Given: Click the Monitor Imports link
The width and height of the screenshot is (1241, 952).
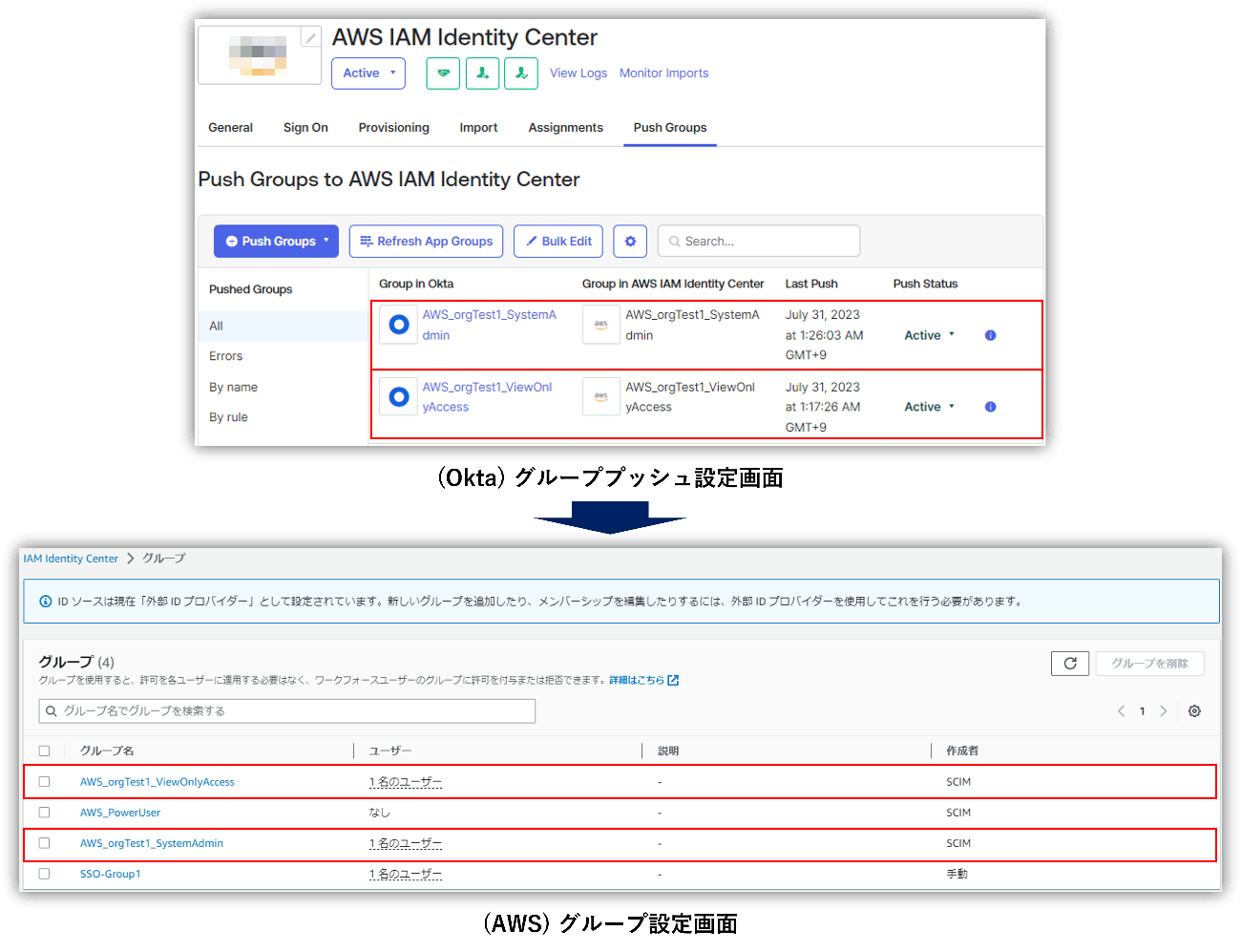Looking at the screenshot, I should [x=664, y=74].
